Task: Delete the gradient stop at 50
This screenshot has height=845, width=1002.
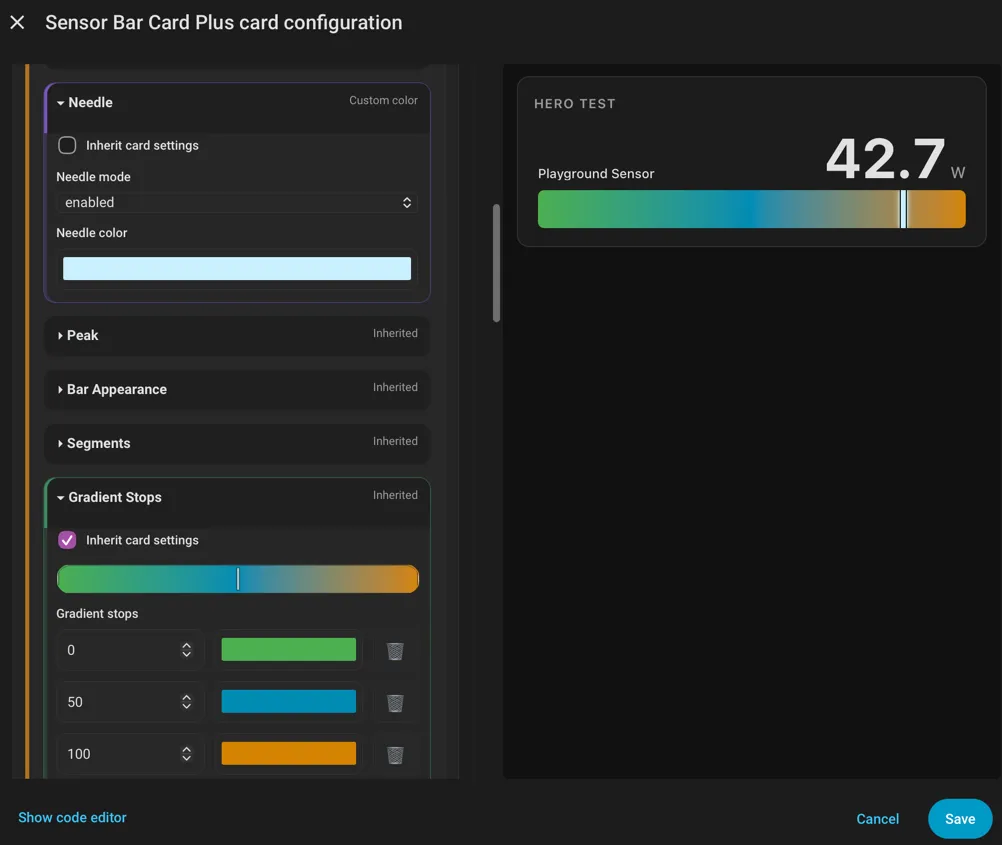Action: coord(395,702)
